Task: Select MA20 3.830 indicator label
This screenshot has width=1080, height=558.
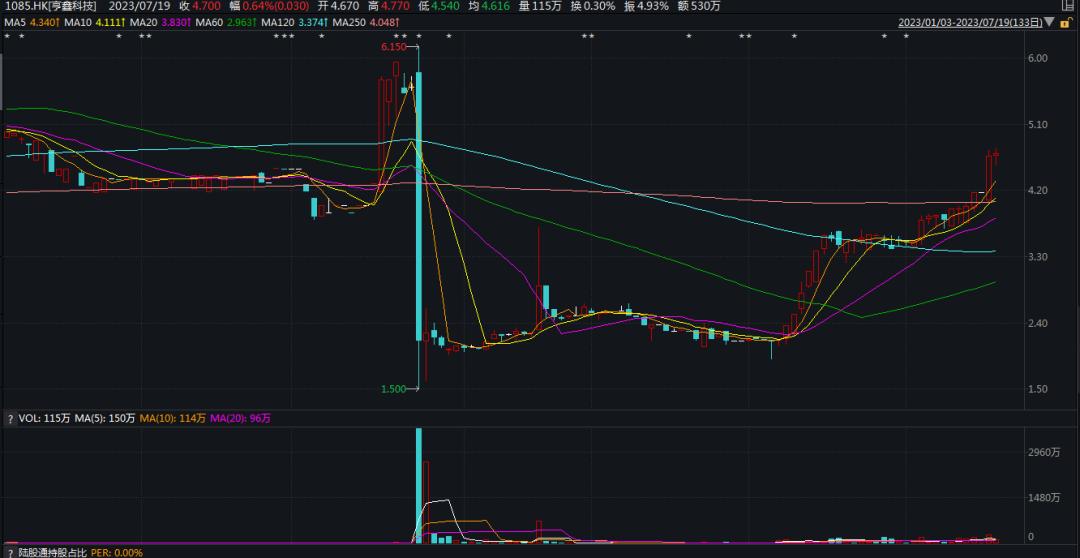Action: point(161,23)
